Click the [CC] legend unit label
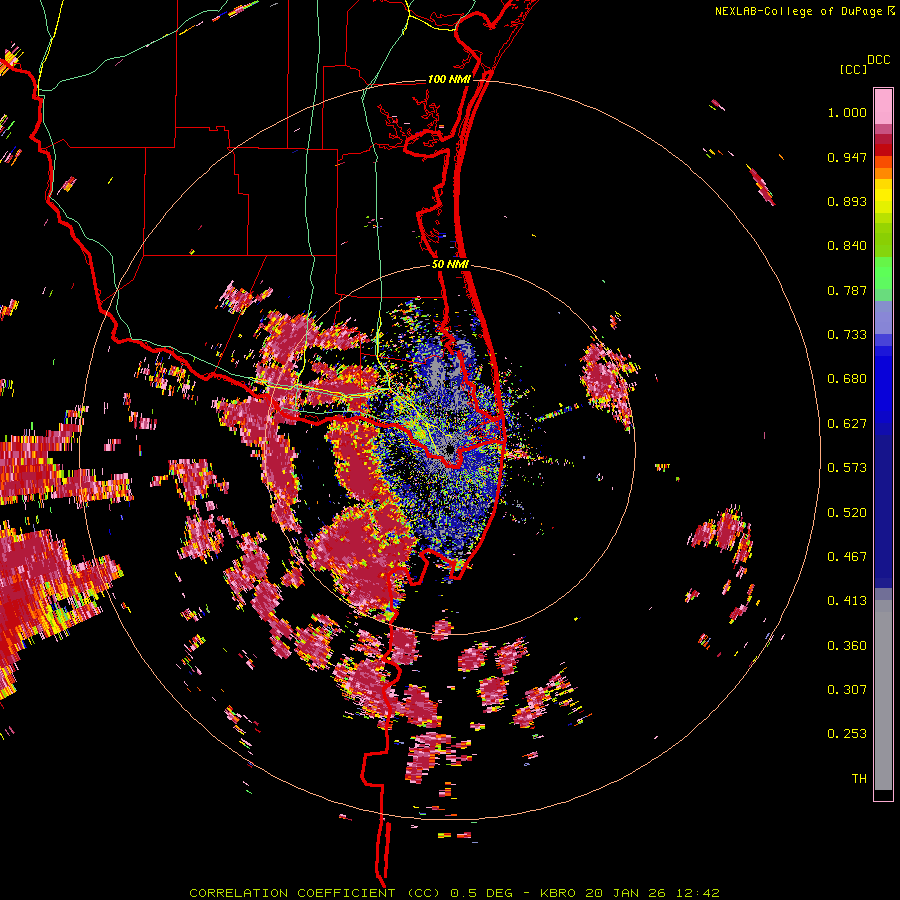 click(x=853, y=69)
